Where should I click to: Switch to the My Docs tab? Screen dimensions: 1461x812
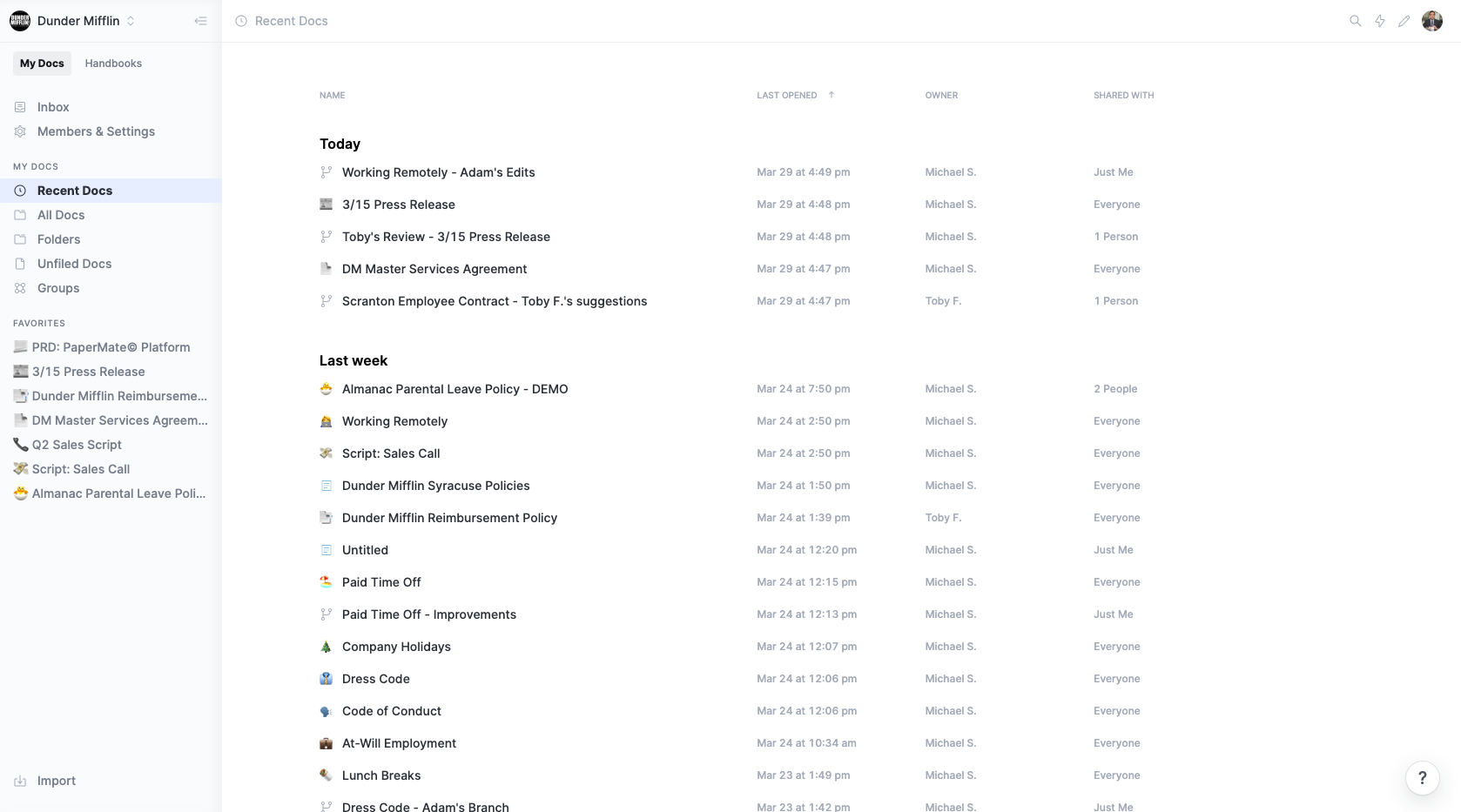(42, 64)
